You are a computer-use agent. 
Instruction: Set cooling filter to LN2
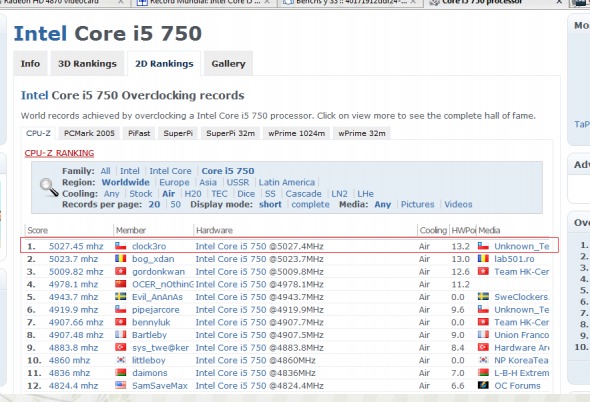[x=339, y=193]
